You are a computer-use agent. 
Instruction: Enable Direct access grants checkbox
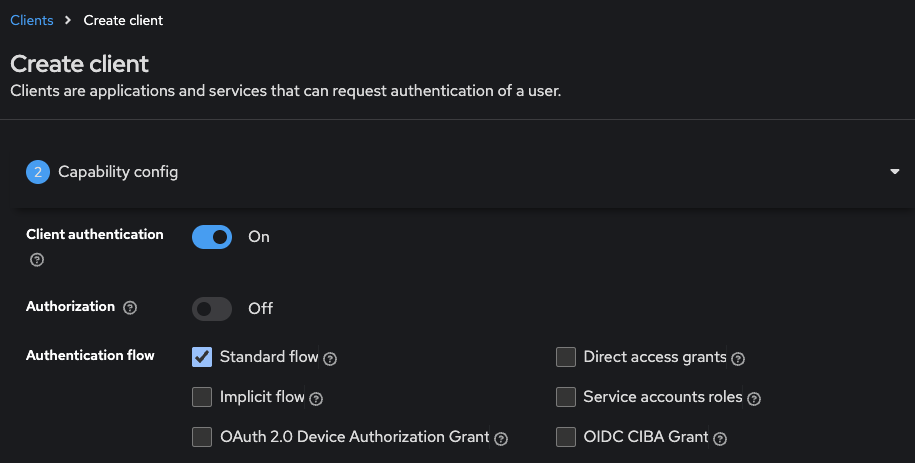click(x=566, y=357)
